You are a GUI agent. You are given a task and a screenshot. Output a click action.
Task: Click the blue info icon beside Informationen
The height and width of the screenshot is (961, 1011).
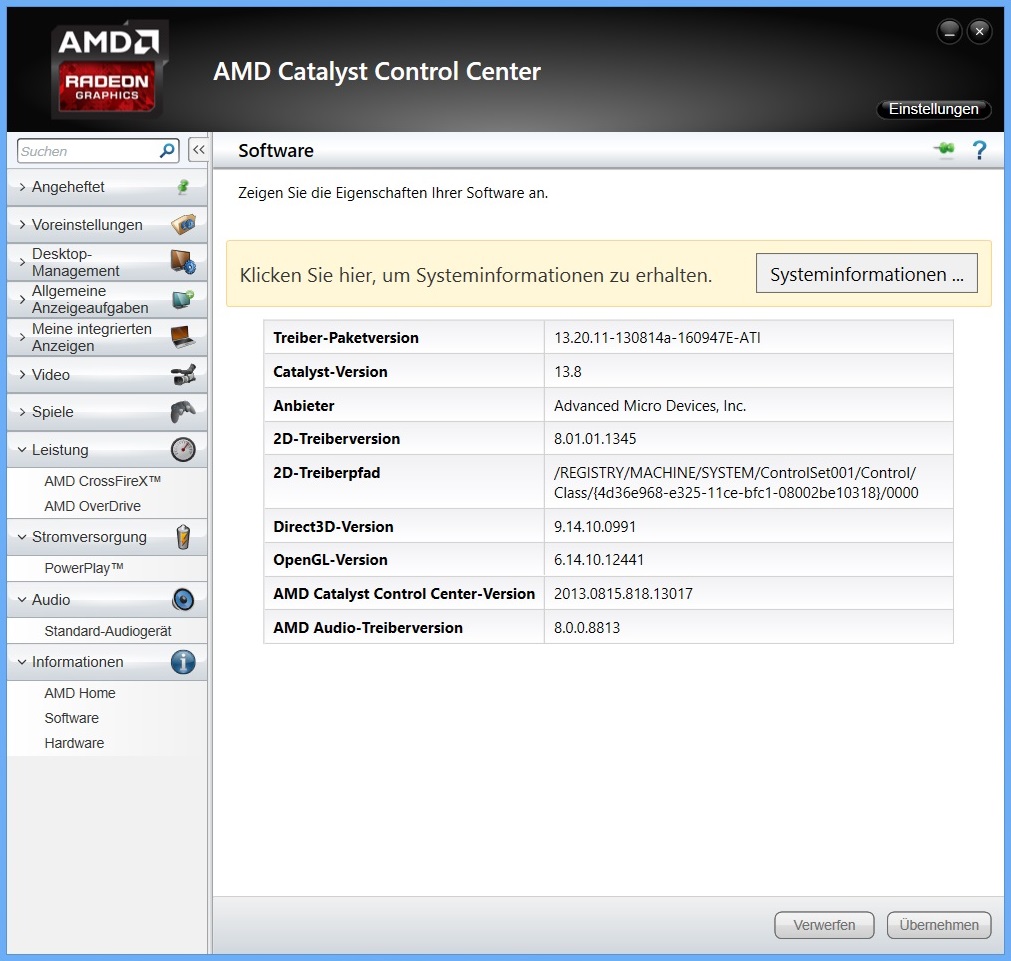[183, 662]
